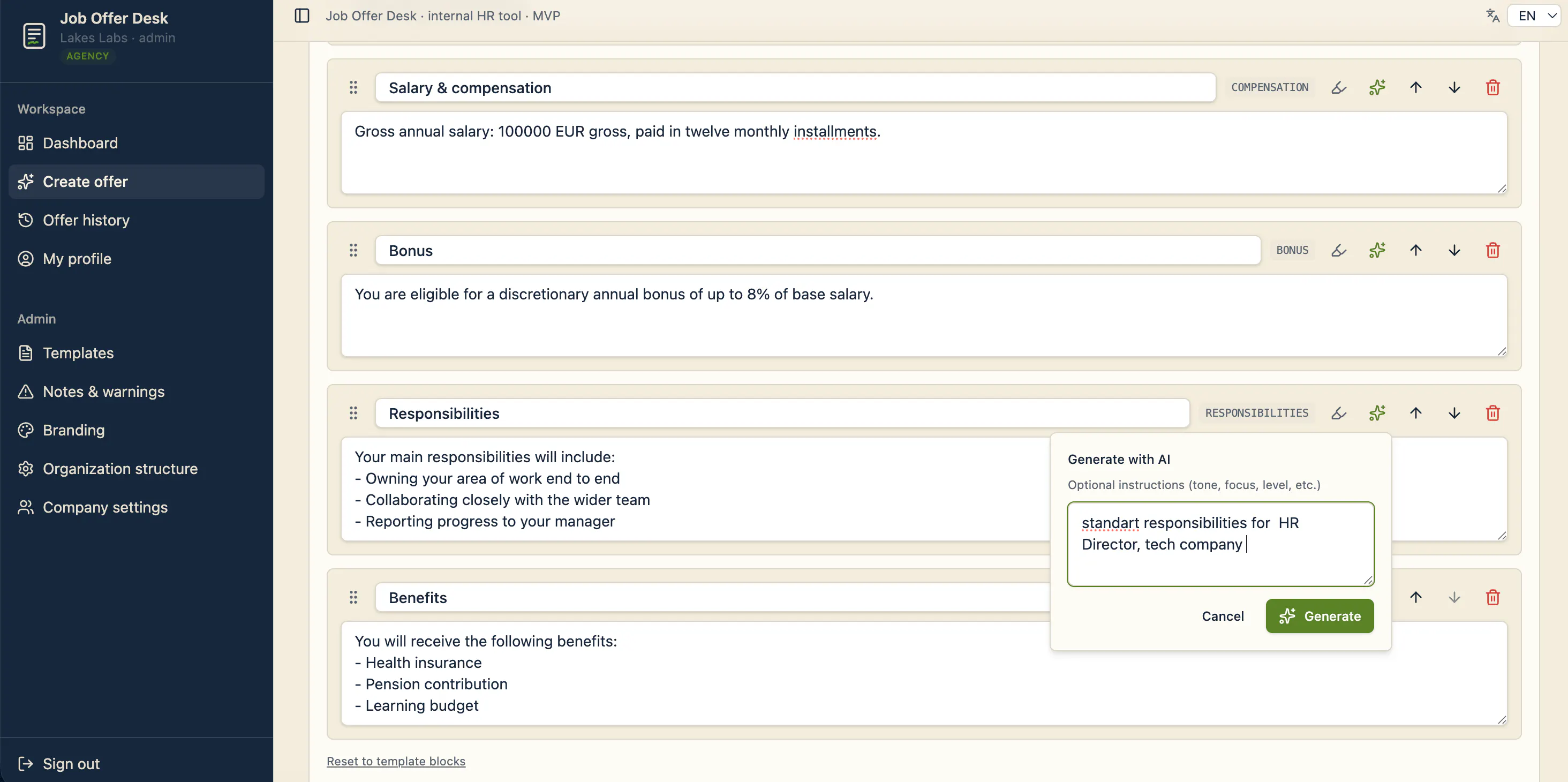Move the Benefits block up
Screen dimensions: 1568x782
point(1416,597)
